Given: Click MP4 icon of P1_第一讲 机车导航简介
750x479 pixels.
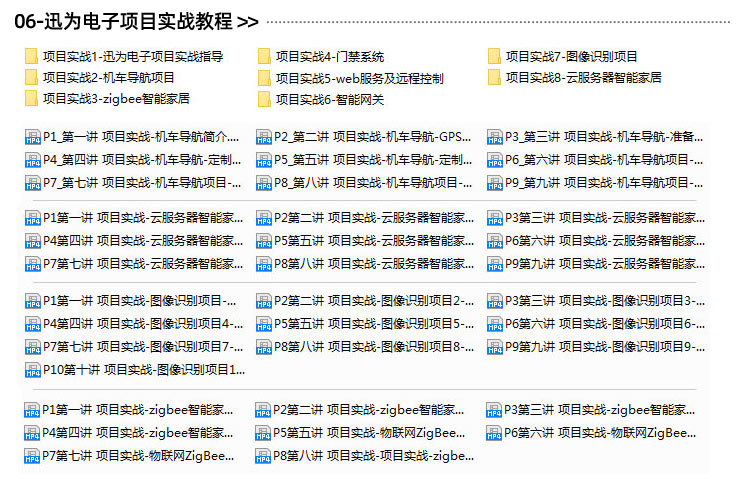Looking at the screenshot, I should pos(33,137).
